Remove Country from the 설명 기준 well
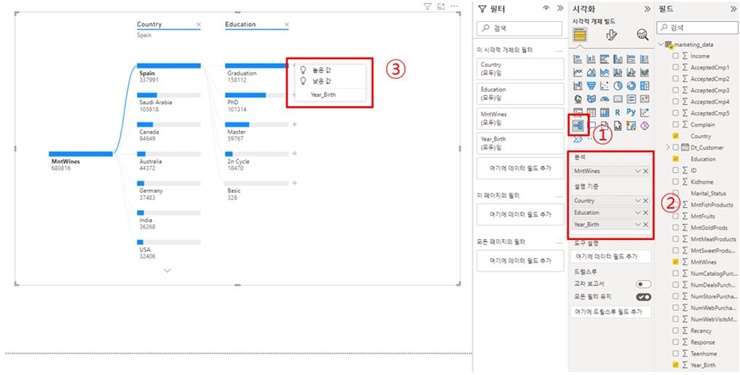This screenshot has height=375, width=740. [646, 201]
